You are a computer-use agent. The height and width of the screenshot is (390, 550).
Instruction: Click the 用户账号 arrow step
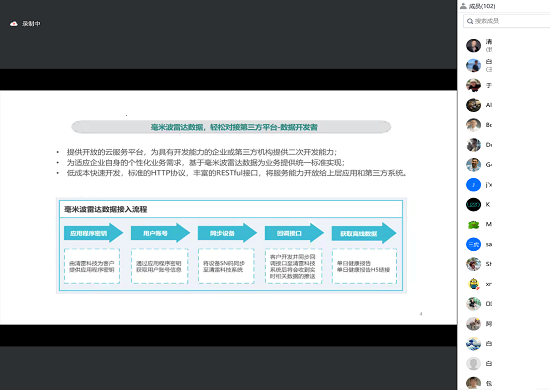click(160, 233)
